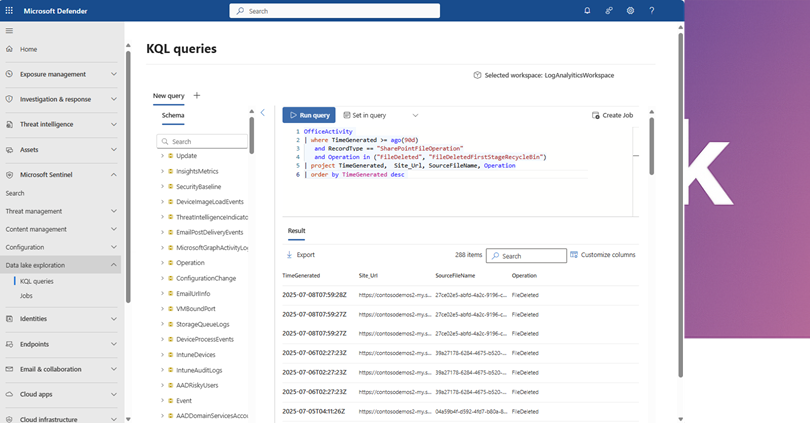810x423 pixels.
Task: Click the 2025-07-08T07:59:28Z result row
Action: (460, 295)
